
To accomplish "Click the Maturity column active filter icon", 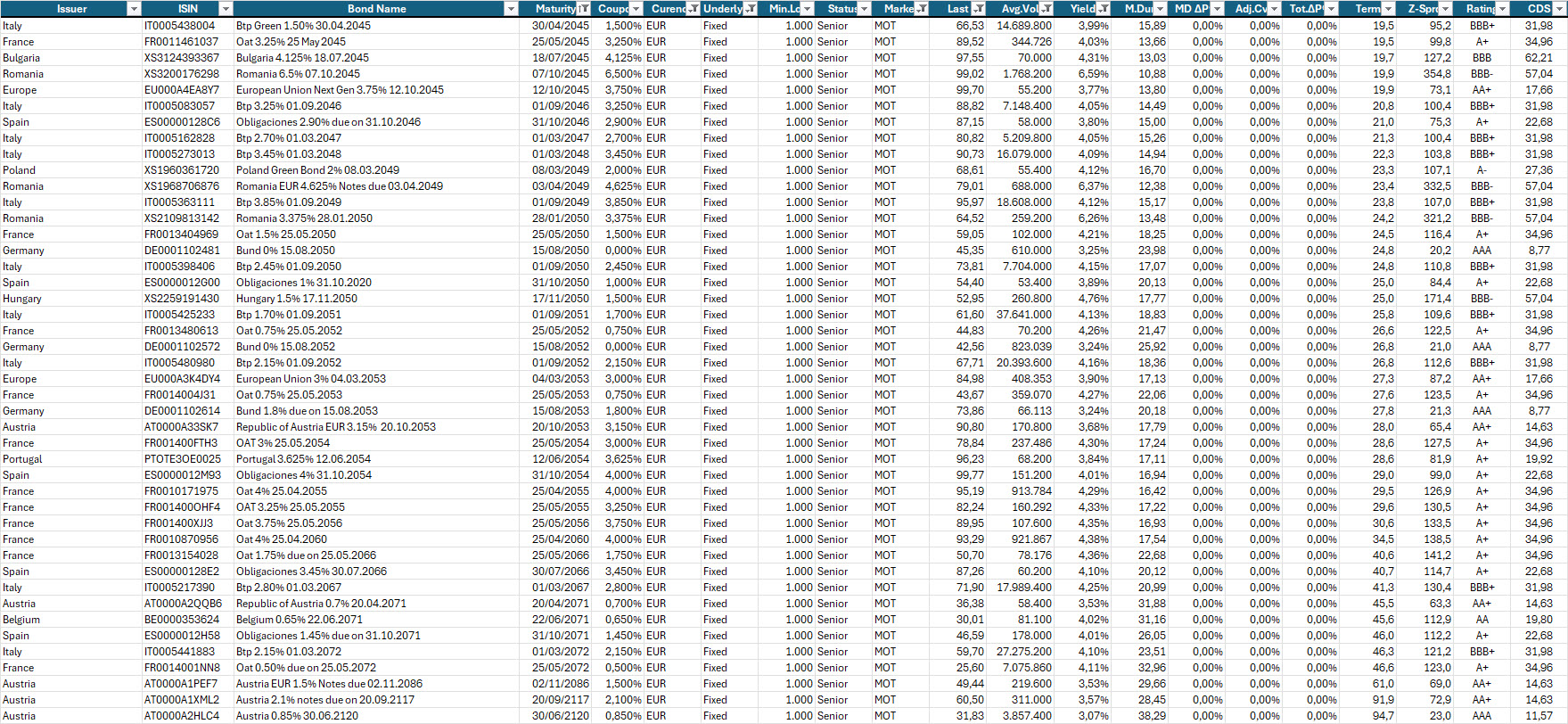I will (584, 9).
